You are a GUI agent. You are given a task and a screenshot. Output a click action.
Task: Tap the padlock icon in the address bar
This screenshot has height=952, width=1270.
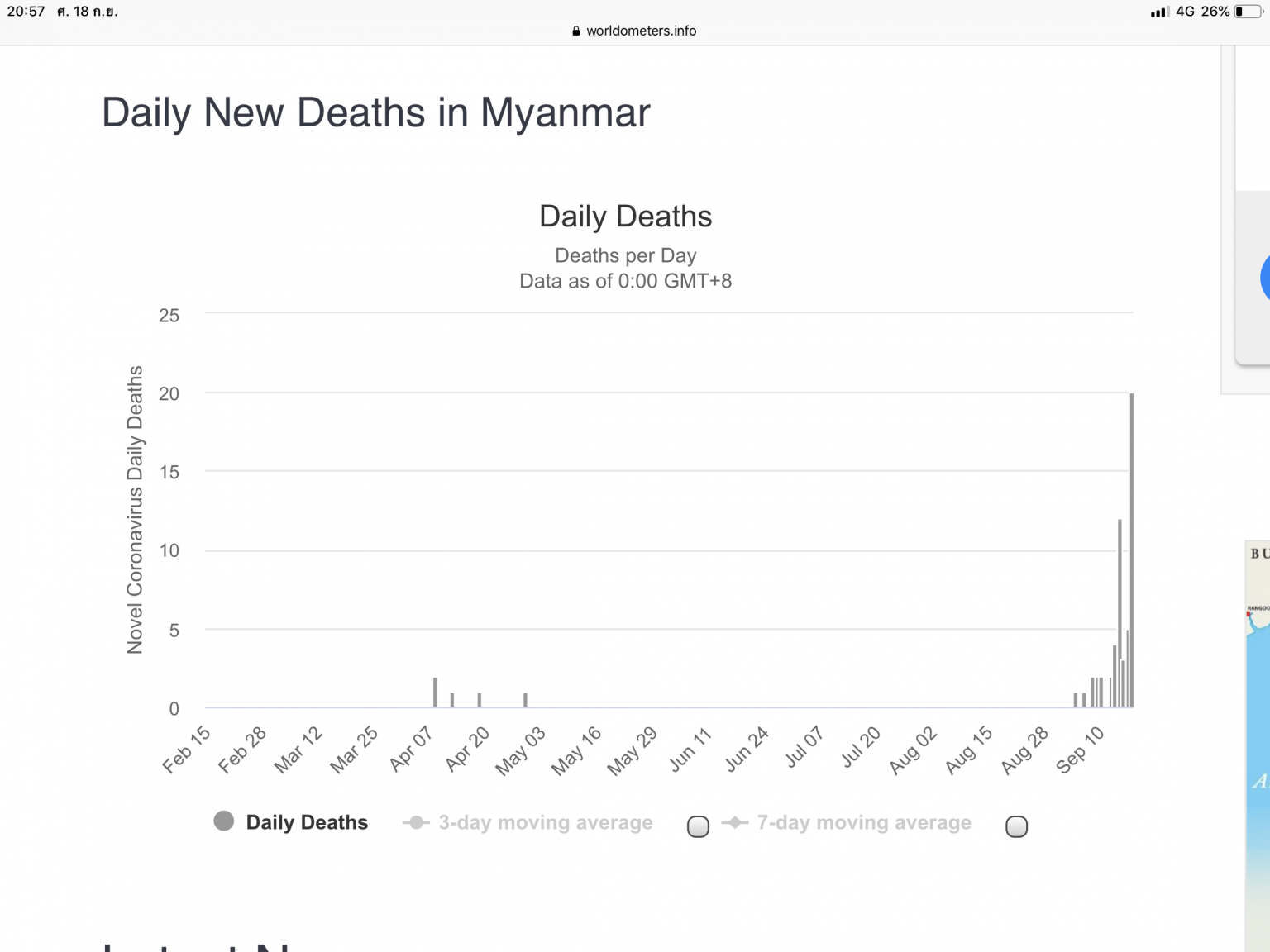[x=576, y=31]
